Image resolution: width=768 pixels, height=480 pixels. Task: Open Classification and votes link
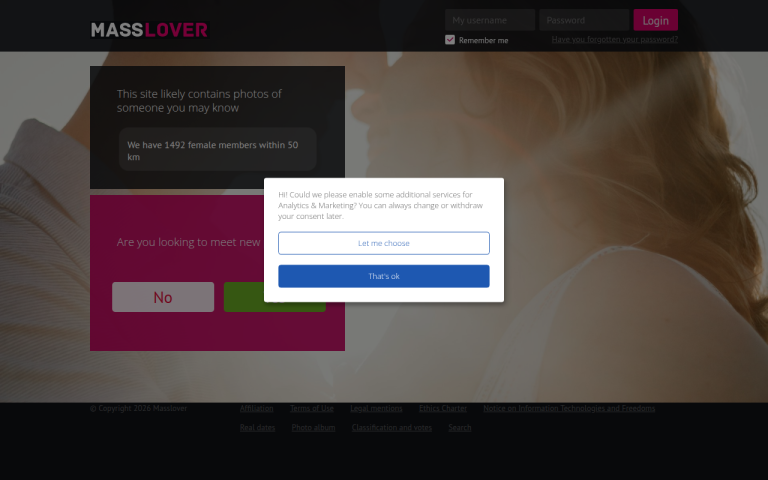pyautogui.click(x=392, y=428)
